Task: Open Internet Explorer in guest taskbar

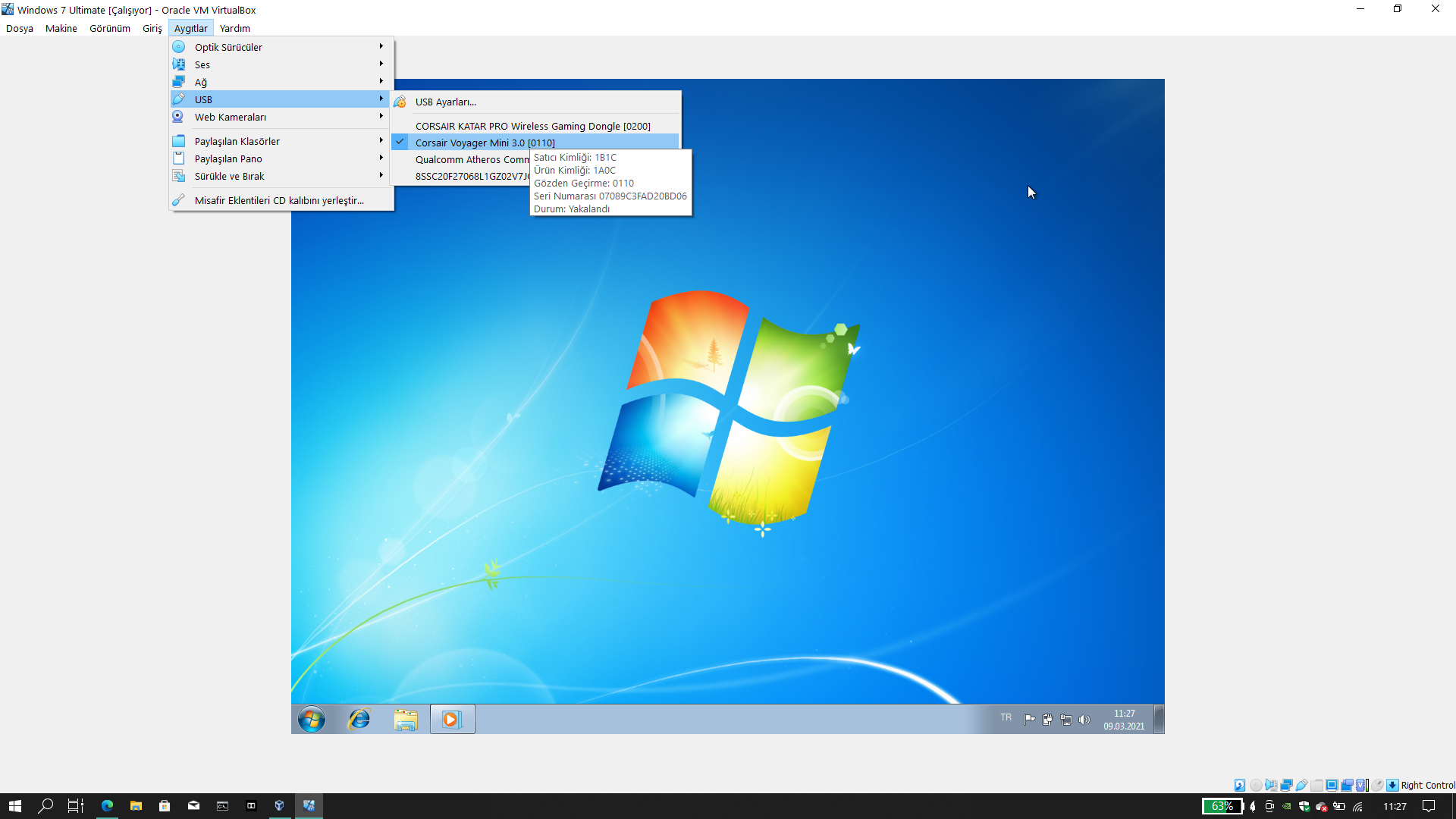Action: [x=359, y=719]
